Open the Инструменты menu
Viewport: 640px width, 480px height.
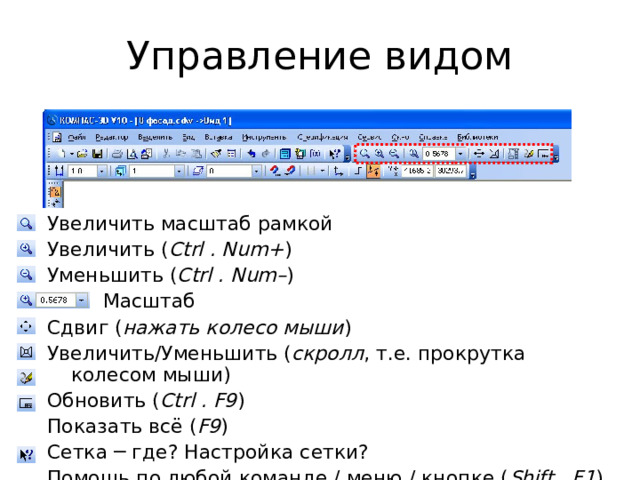pos(264,137)
